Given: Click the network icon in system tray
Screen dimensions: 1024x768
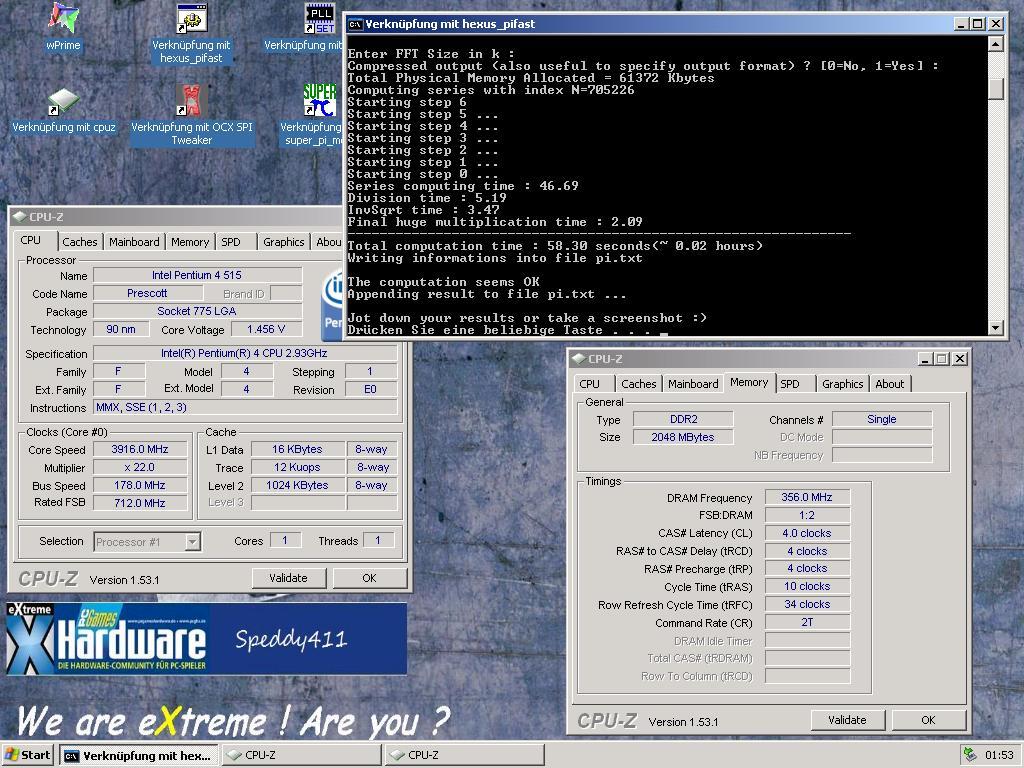Looking at the screenshot, I should [970, 755].
